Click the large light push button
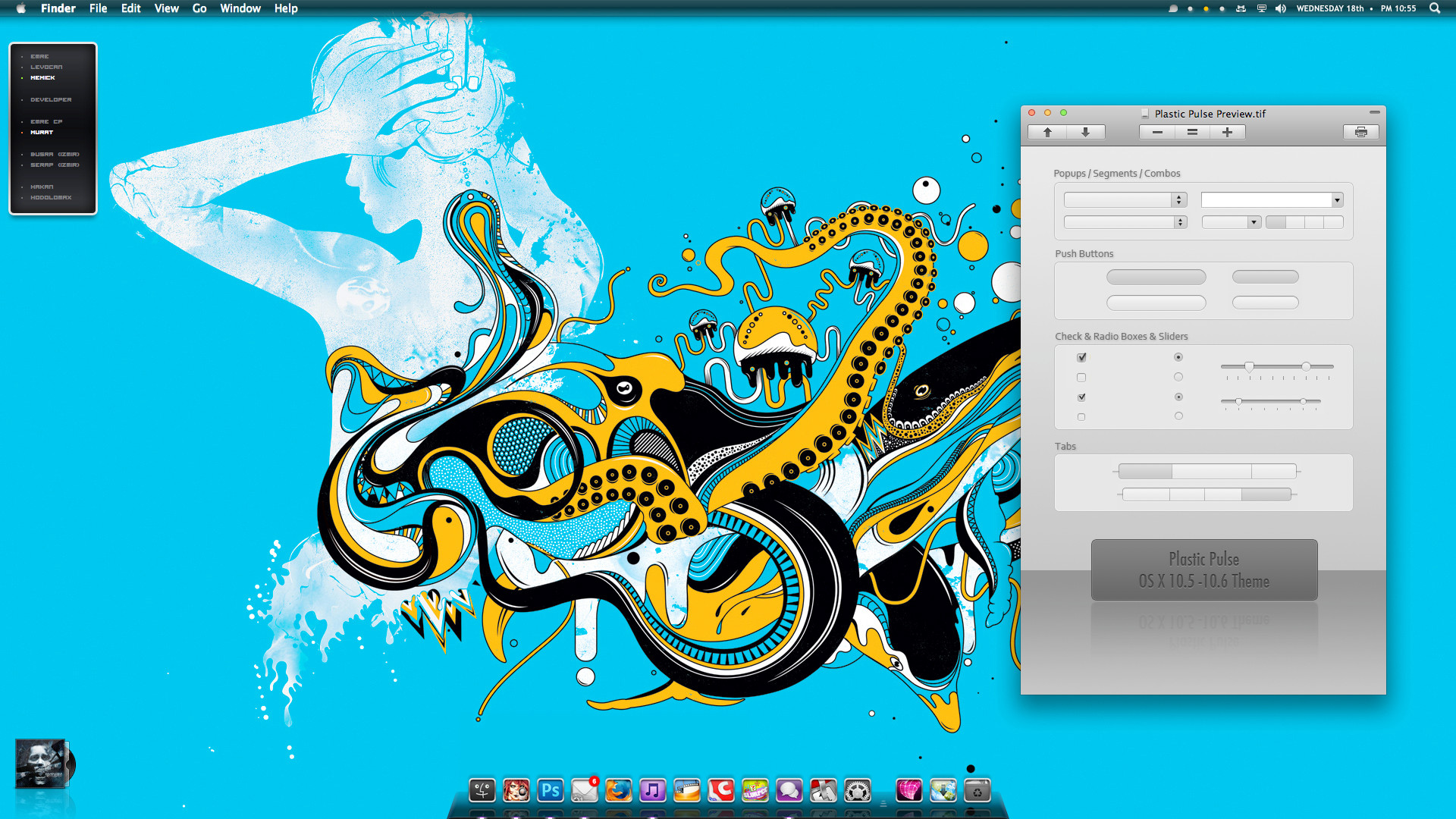 pyautogui.click(x=1156, y=303)
